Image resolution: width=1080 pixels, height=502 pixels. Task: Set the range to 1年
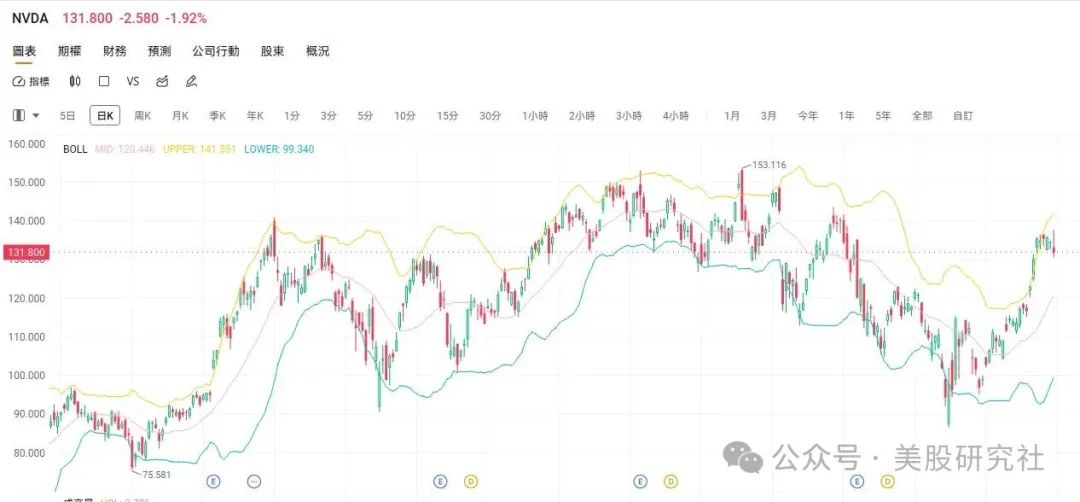(846, 116)
